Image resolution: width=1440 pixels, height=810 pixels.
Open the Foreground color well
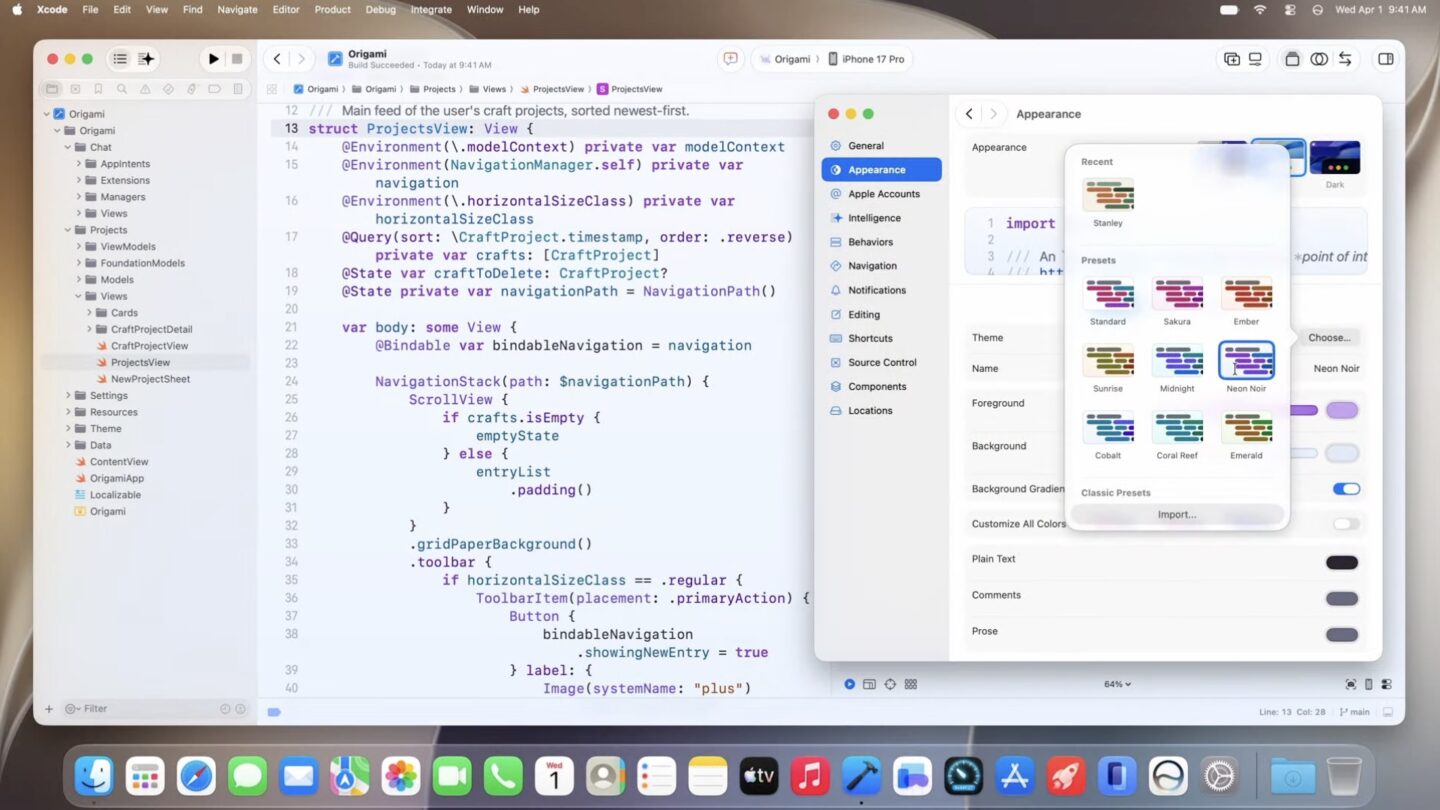[1342, 410]
